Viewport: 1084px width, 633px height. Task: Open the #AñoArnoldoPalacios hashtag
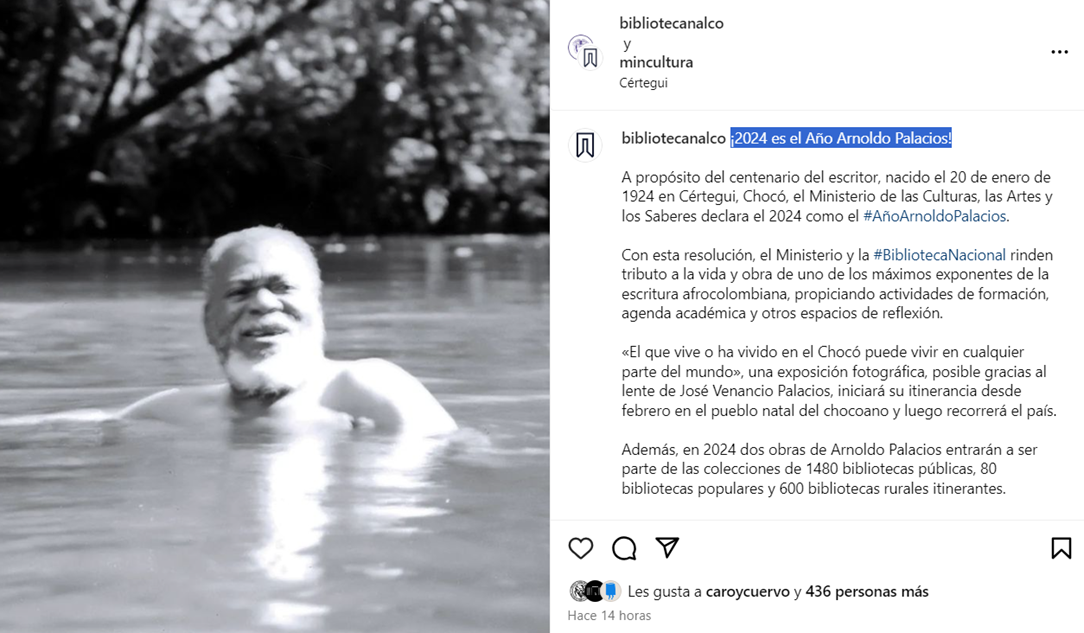point(935,216)
